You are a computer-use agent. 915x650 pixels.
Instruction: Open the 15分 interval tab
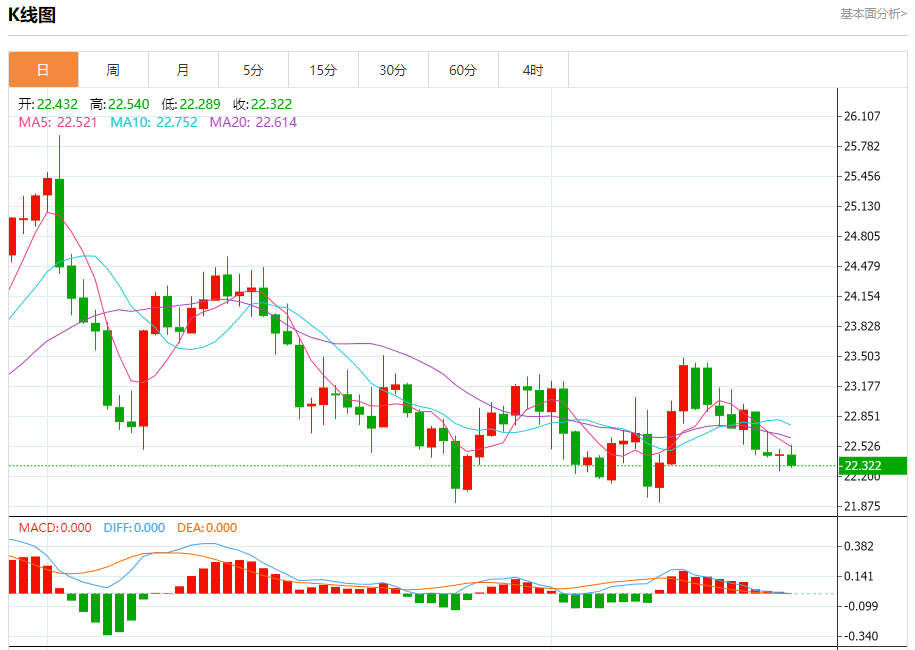click(x=323, y=70)
